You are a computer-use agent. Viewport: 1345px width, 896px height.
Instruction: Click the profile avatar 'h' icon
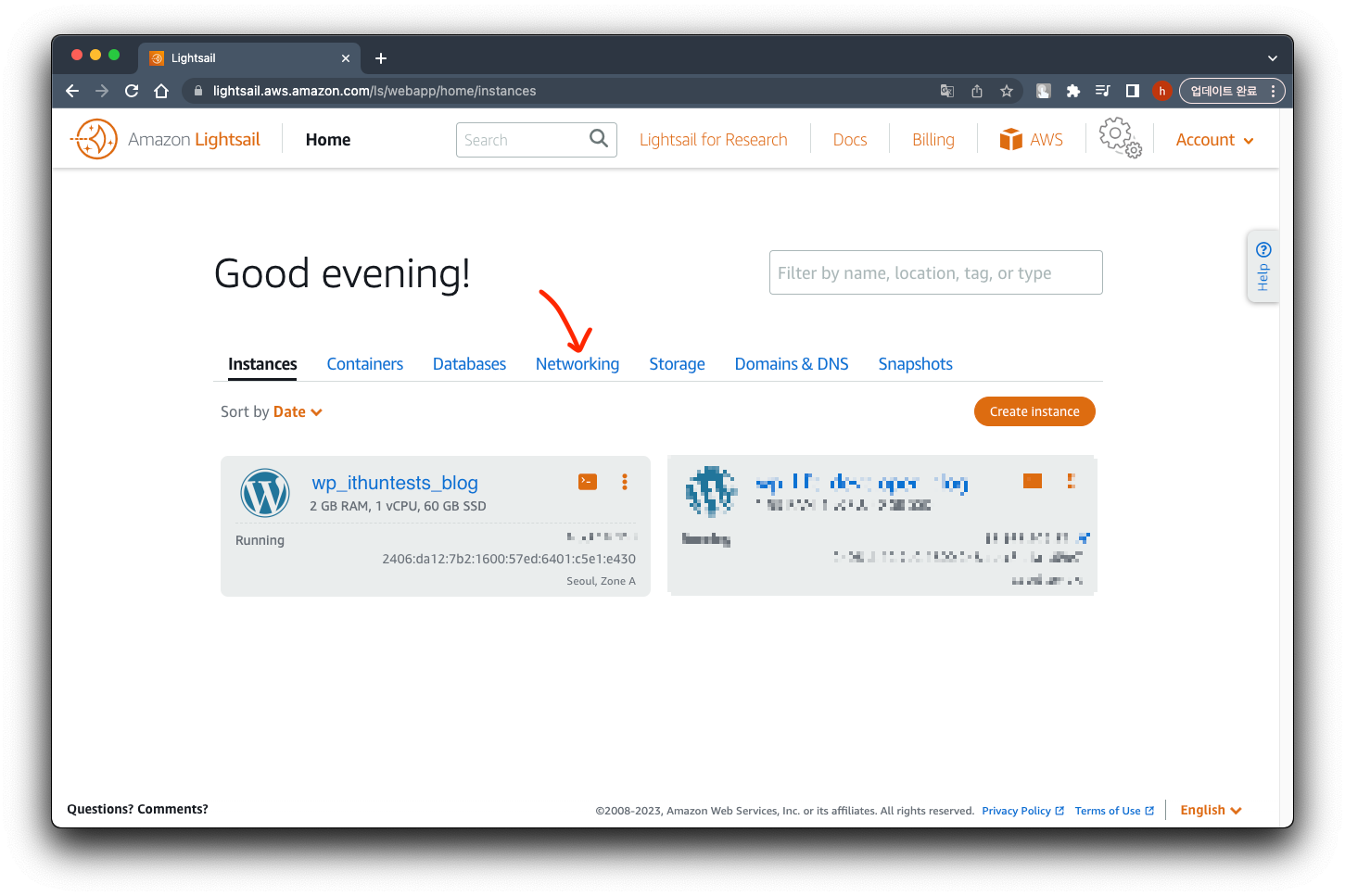1162,91
